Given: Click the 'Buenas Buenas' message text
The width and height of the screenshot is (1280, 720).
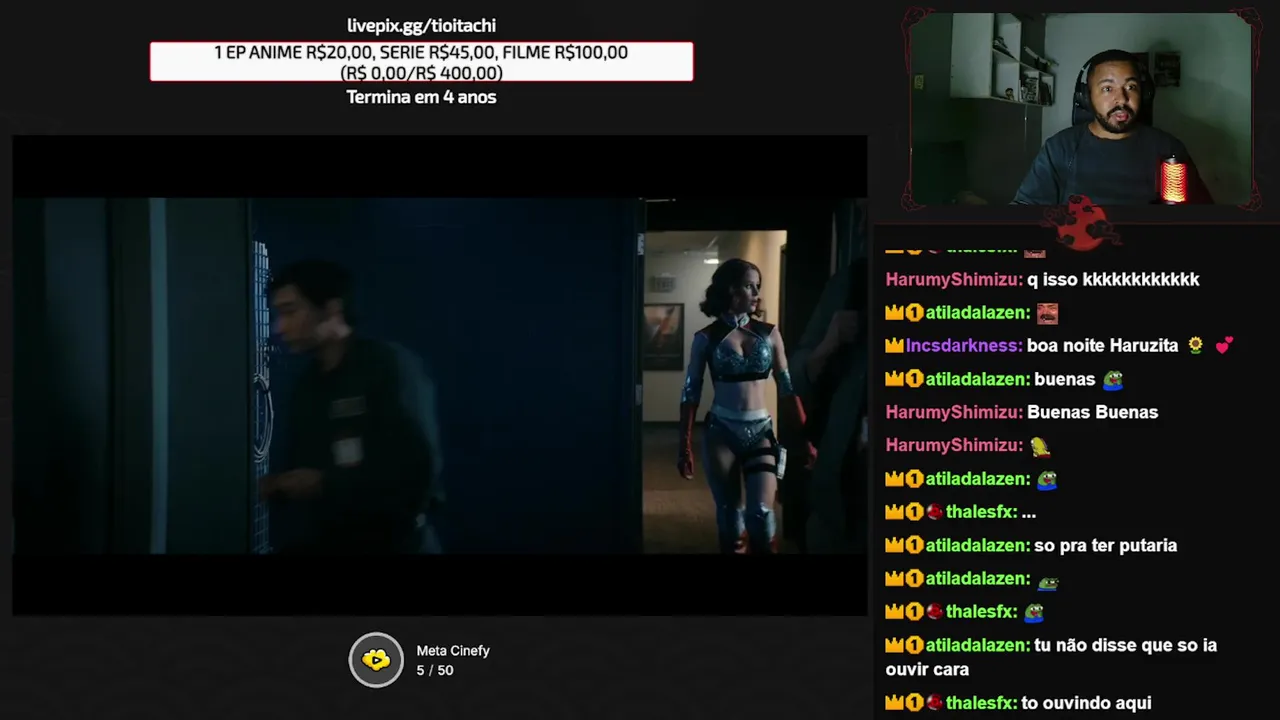Looking at the screenshot, I should (x=1092, y=412).
